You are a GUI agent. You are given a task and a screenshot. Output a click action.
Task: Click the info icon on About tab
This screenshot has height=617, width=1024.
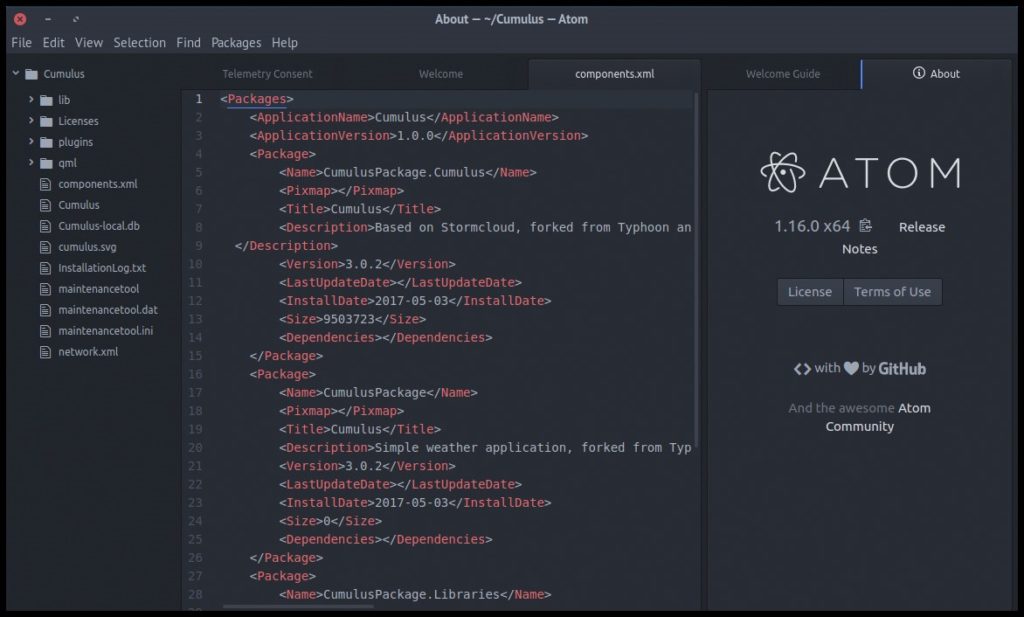[919, 73]
